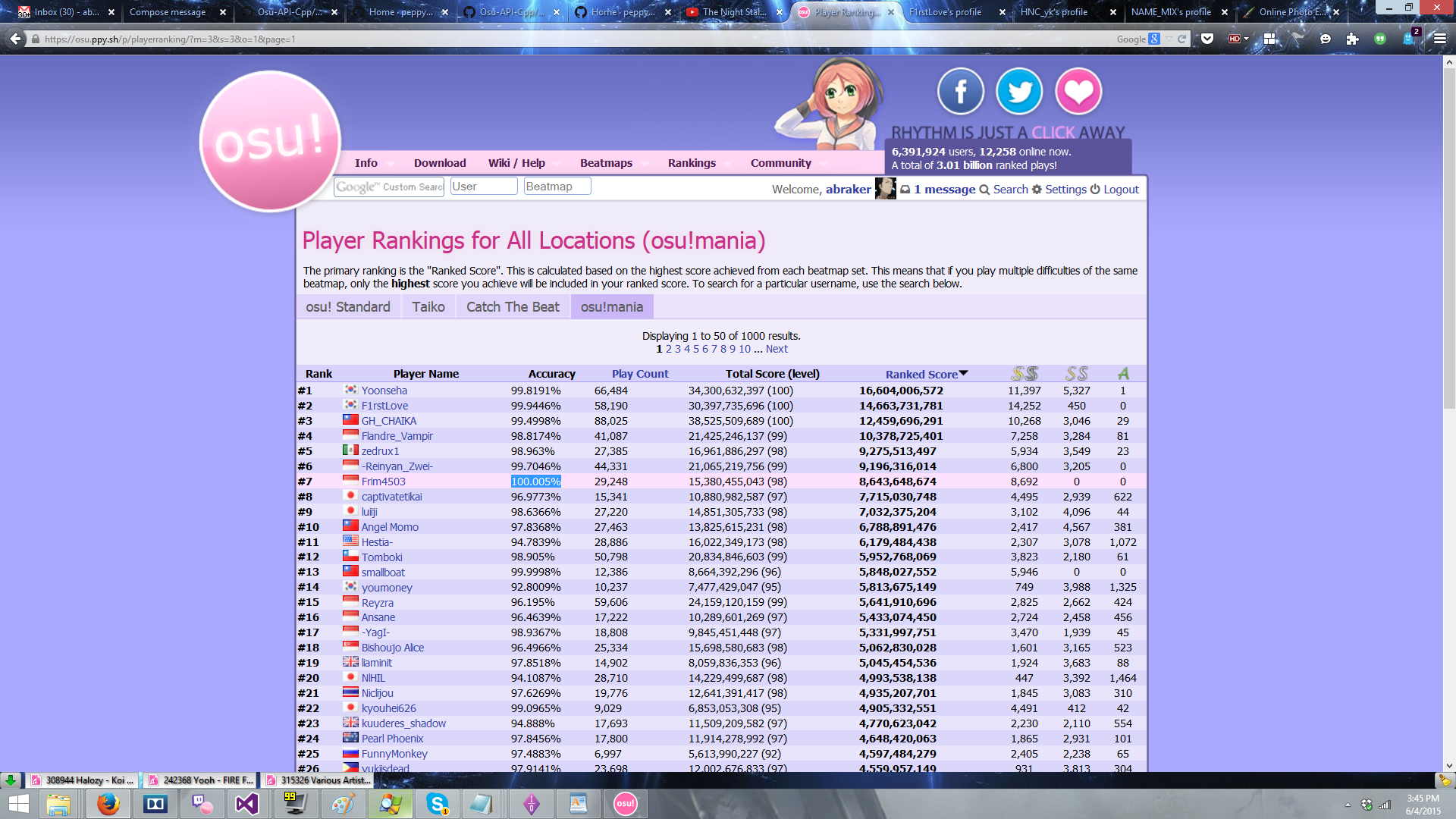This screenshot has height=819, width=1456.
Task: Open File Explorer from taskbar
Action: pyautogui.click(x=58, y=804)
